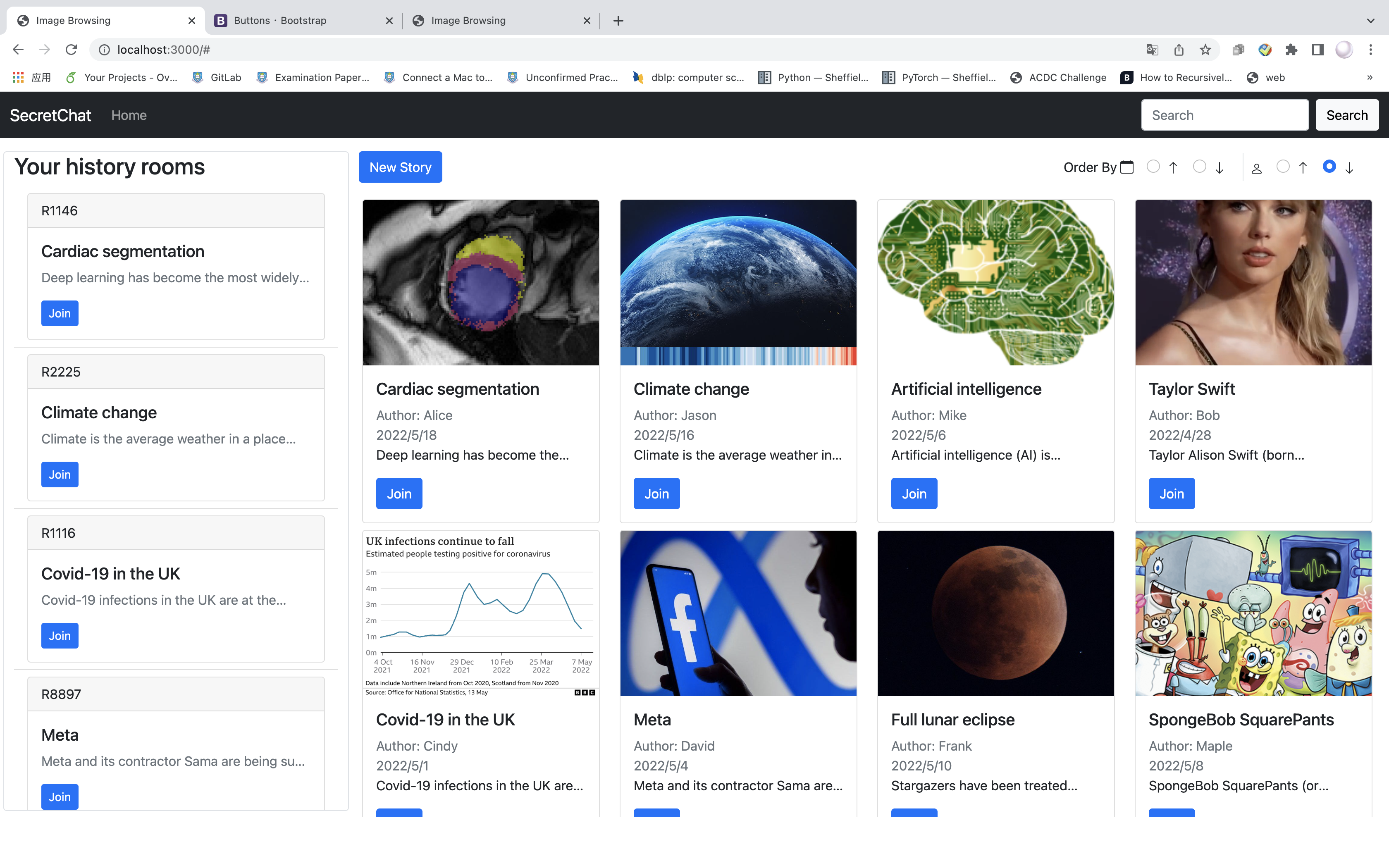Open the apps grid bookmark icon

pos(18,78)
